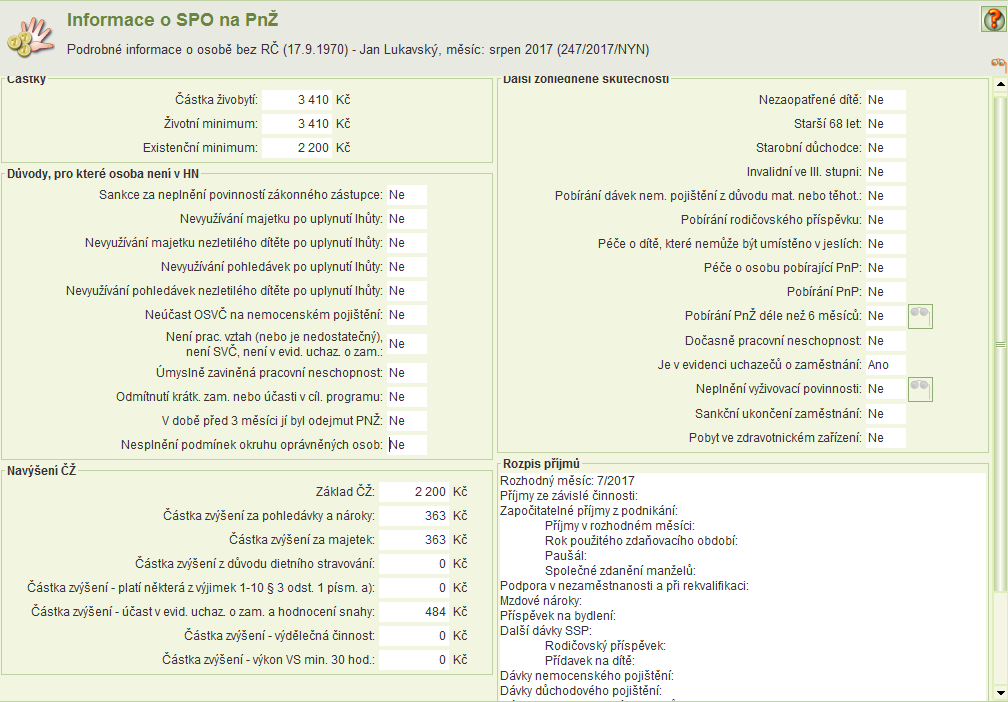Click the Starobní důchodce value field
Viewport: 1008px width, 702px height.
[x=885, y=148]
